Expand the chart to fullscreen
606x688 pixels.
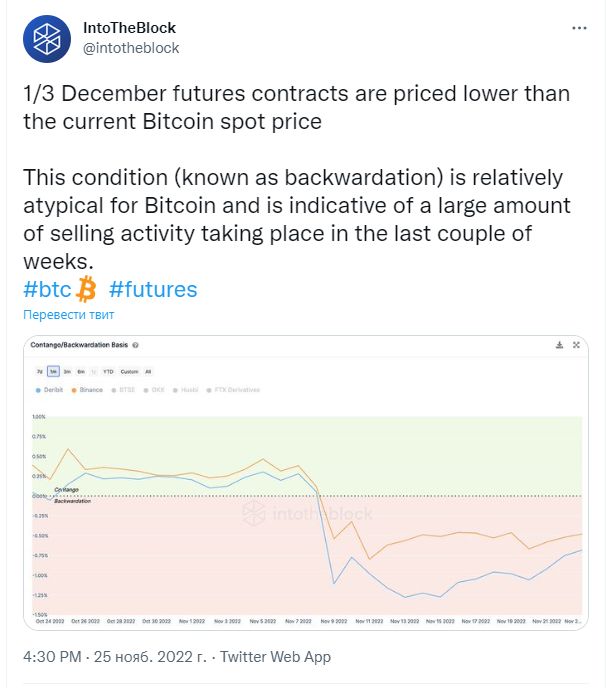576,345
